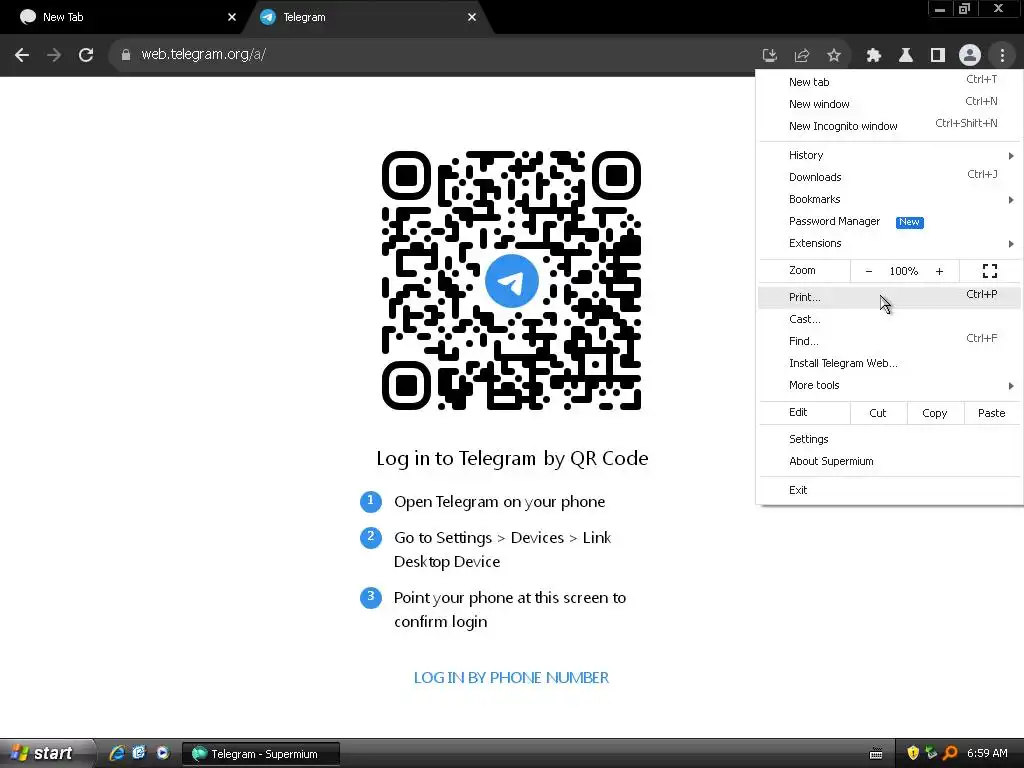
Task: Click the Paste button
Action: coord(991,413)
